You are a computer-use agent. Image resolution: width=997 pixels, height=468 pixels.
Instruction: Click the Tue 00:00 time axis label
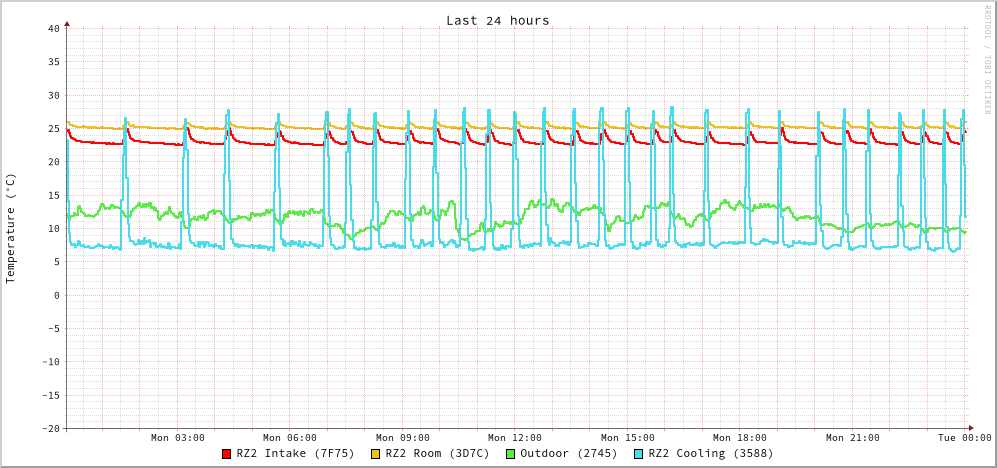pos(964,438)
